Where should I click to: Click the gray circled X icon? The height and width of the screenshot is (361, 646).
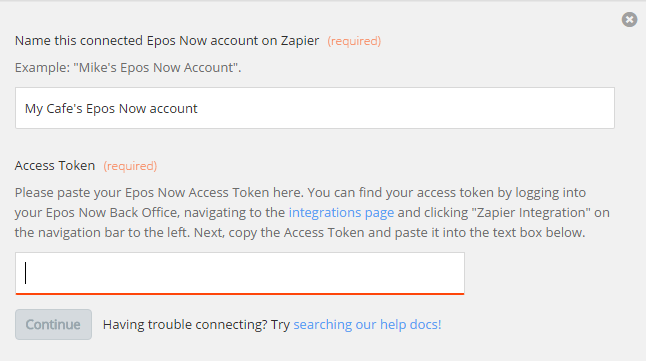pos(629,19)
